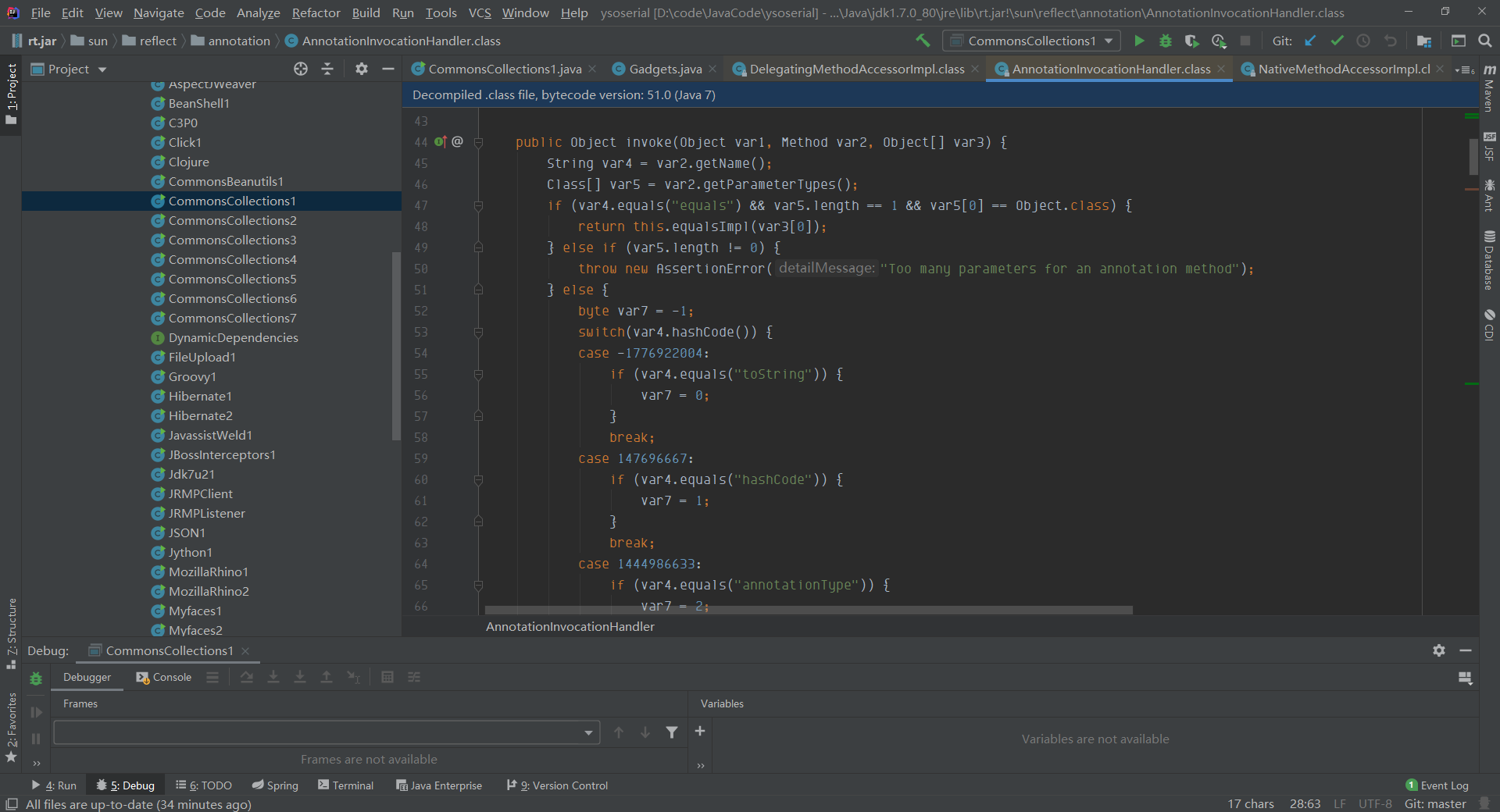
Task: Toggle fold marker at line 47
Action: [478, 206]
